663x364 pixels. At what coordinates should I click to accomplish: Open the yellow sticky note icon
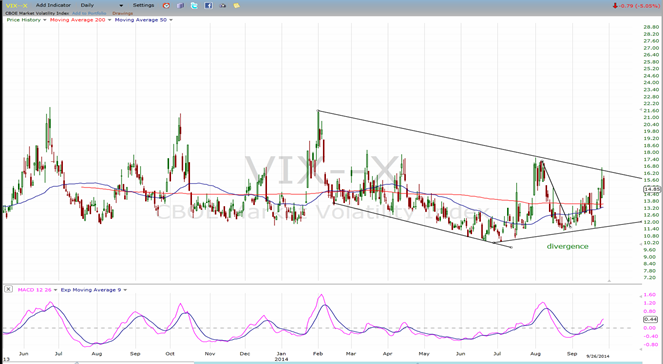(x=236, y=5)
